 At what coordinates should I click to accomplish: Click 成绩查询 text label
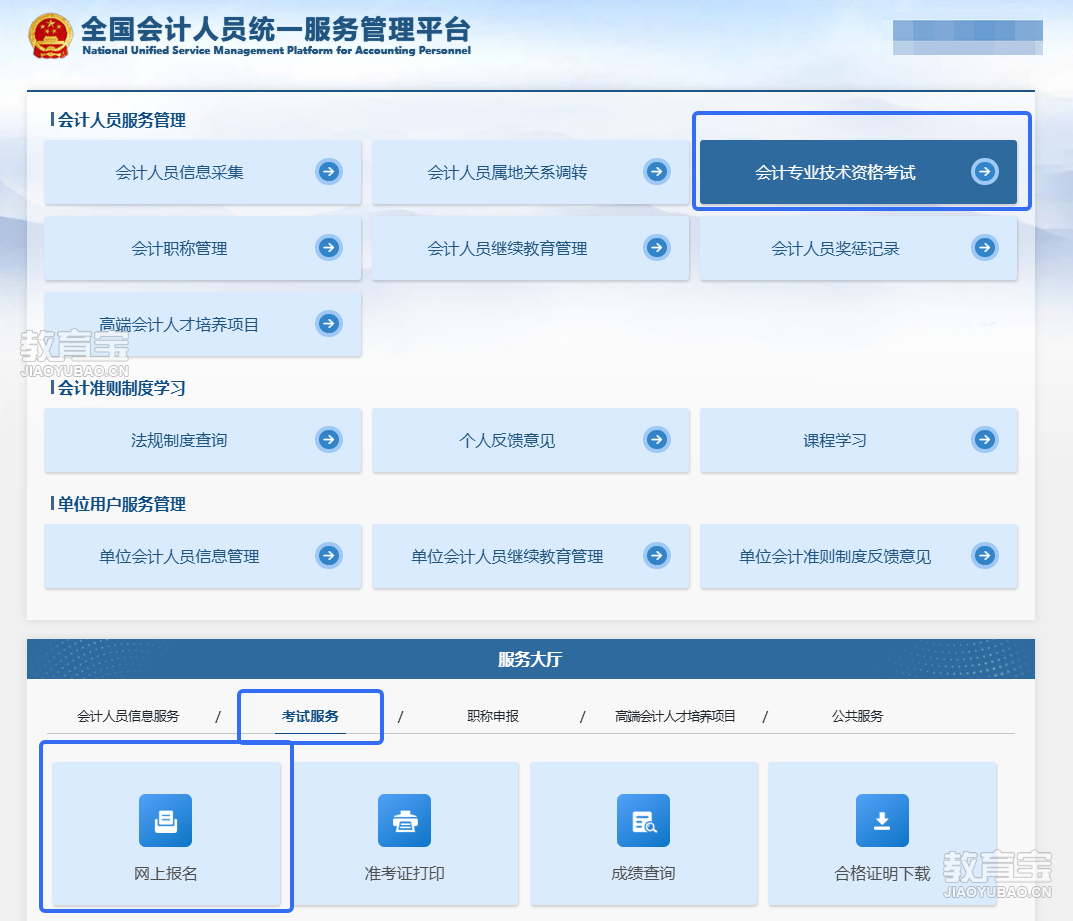tap(643, 873)
